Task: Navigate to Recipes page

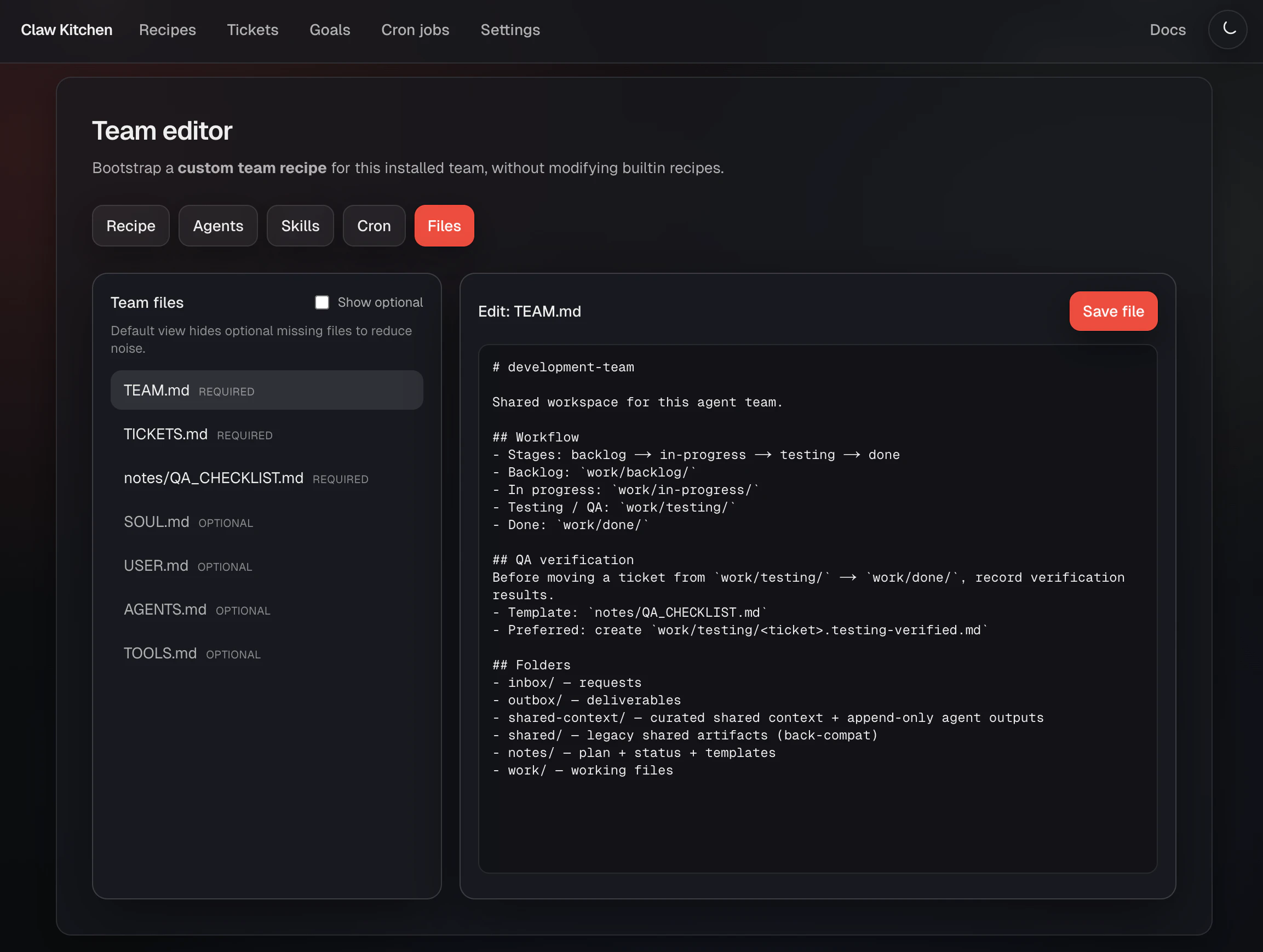Action: click(x=167, y=30)
